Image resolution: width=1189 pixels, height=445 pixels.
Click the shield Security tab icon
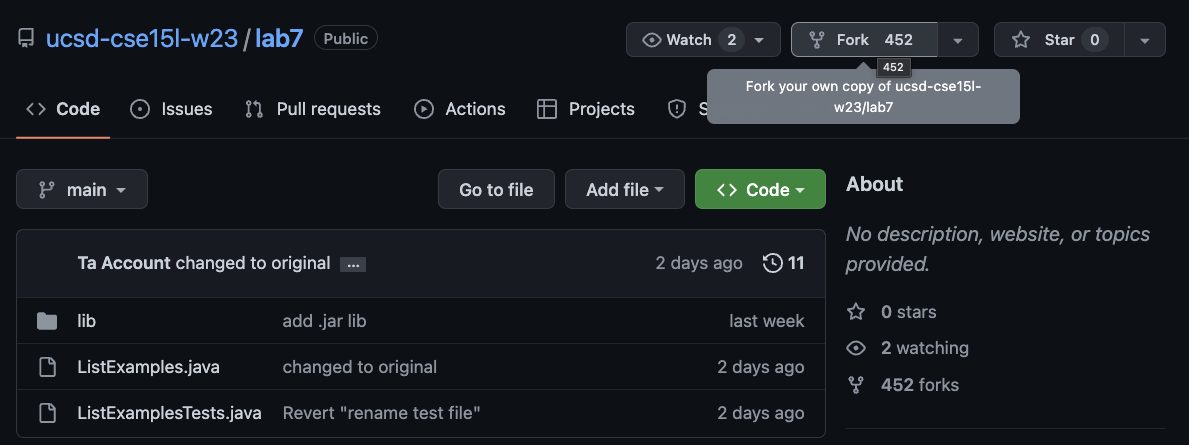pos(676,109)
